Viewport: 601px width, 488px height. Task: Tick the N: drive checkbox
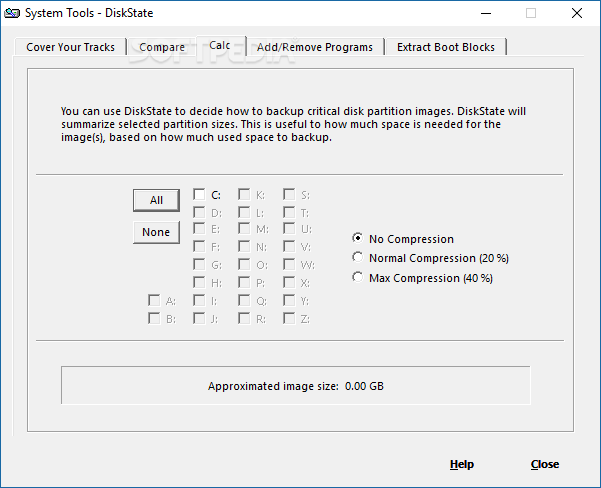(244, 246)
